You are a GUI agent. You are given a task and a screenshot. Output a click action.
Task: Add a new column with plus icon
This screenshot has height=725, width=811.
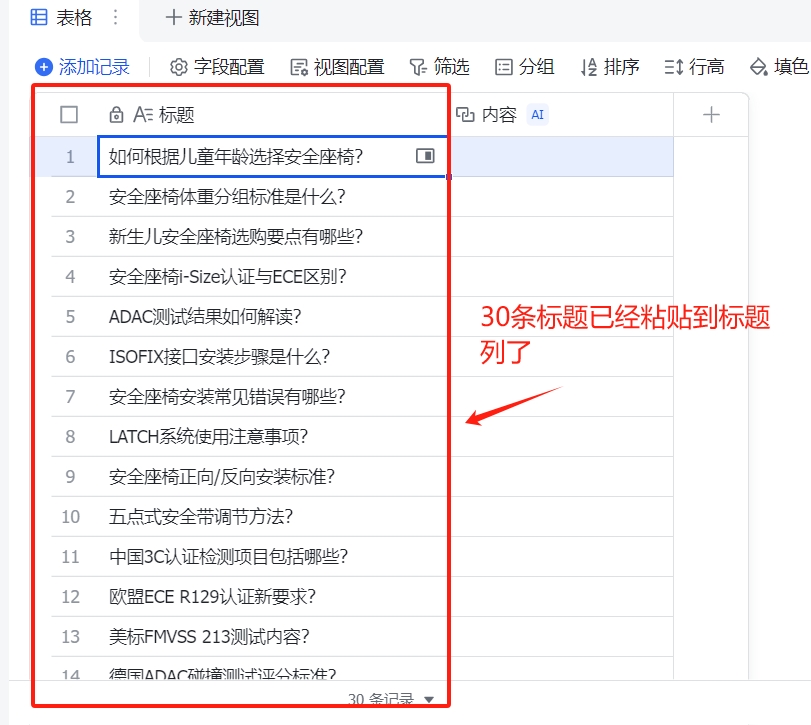click(711, 115)
